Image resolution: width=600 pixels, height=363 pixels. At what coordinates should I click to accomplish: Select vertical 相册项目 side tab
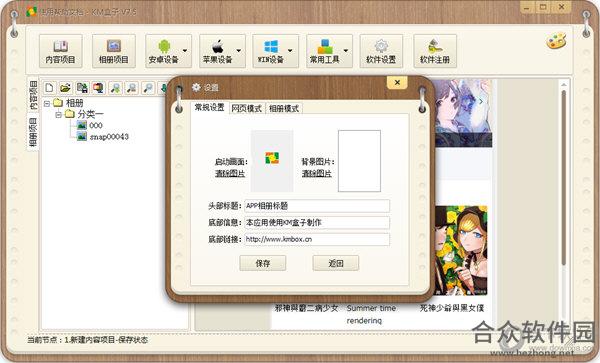33,132
